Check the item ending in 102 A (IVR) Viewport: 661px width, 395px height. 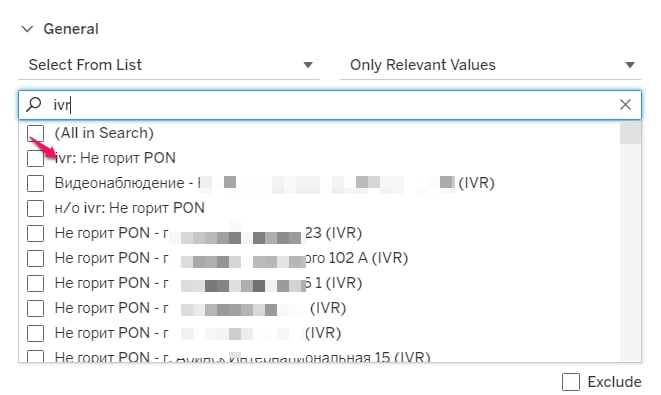(x=35, y=258)
